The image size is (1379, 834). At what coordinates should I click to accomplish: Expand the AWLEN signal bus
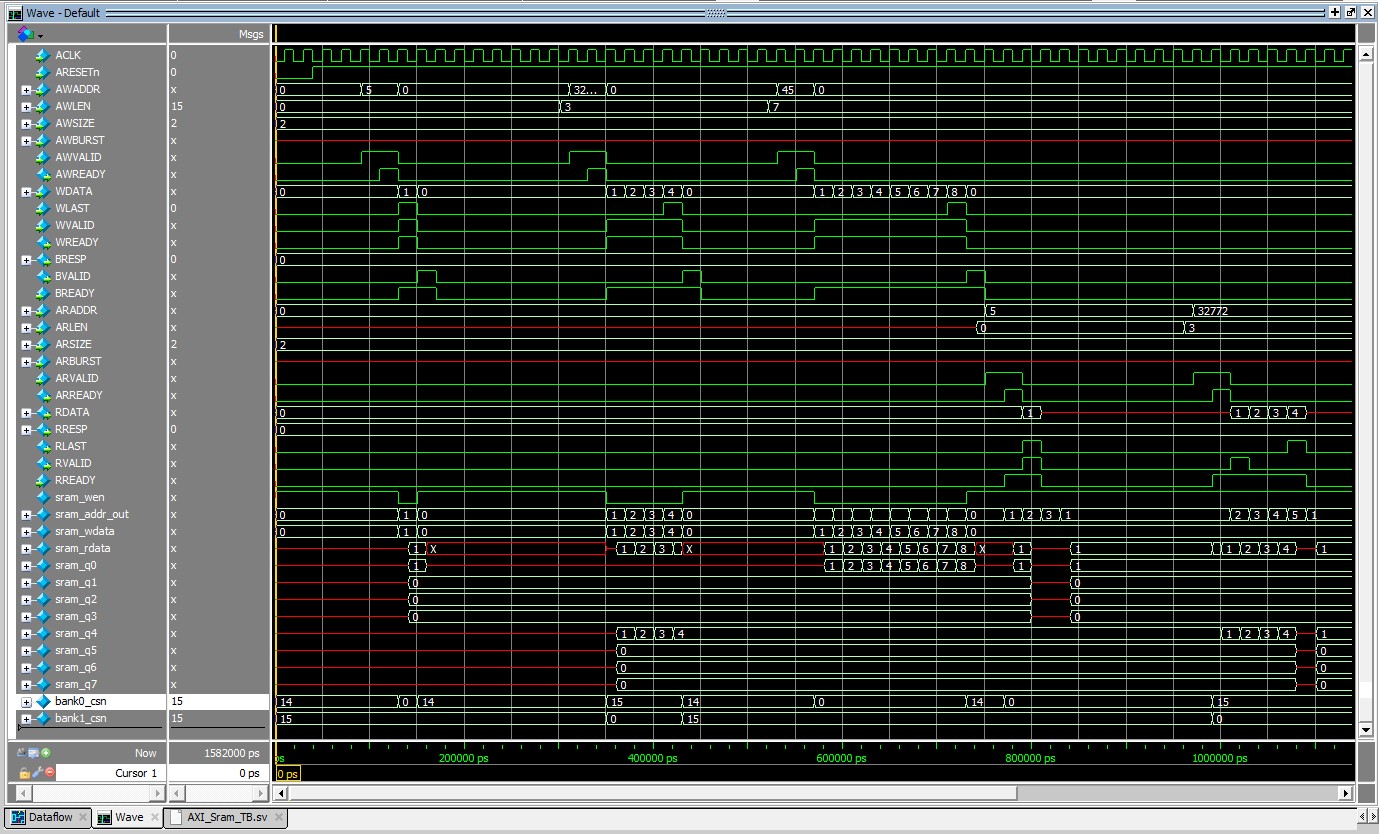(26, 107)
